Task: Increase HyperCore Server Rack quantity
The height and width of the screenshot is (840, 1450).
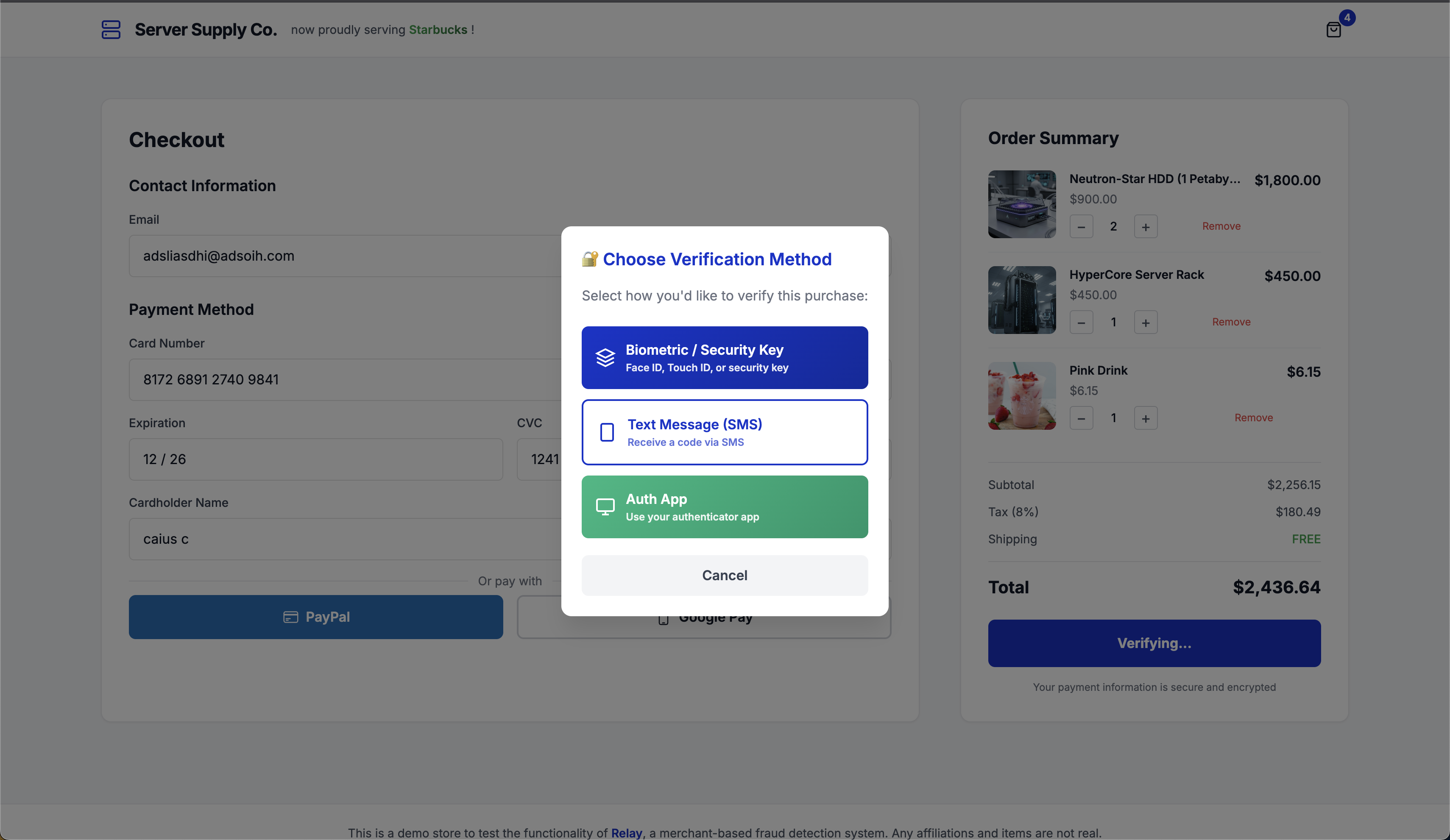Action: pos(1145,322)
